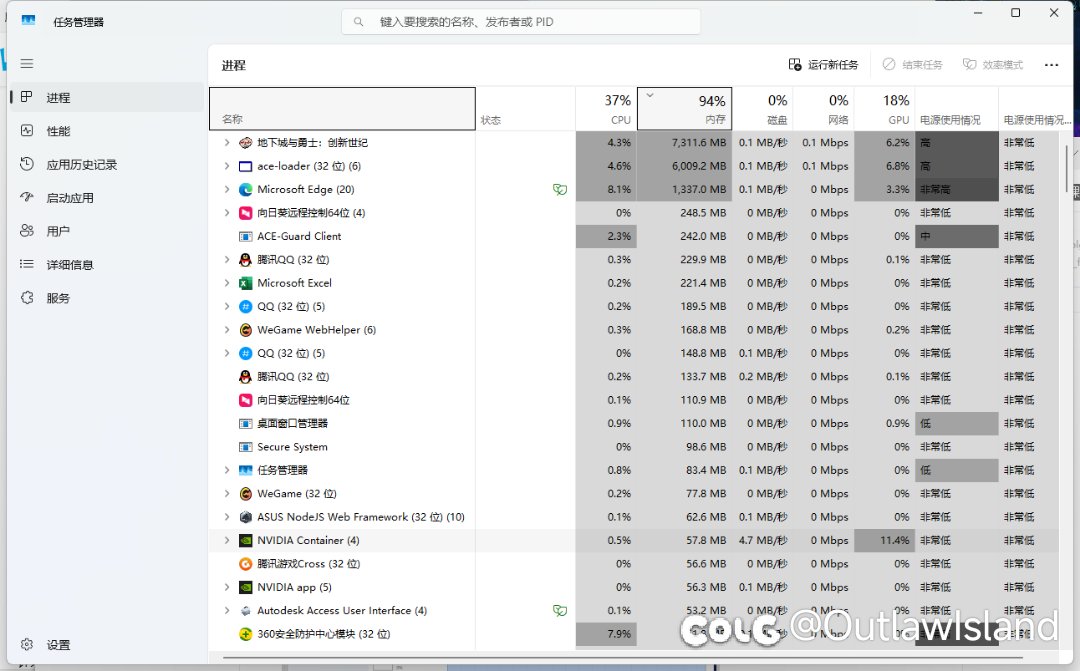Screen dimensions: 1080x671
Task: Click the 桌面窗口管理器 process icon
Action: coord(245,424)
